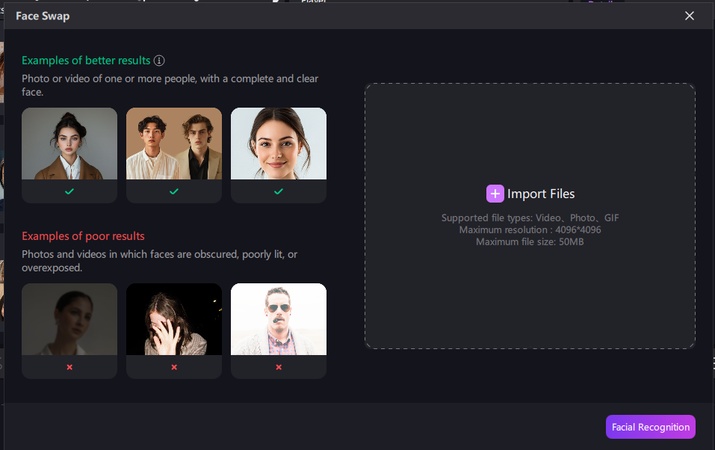Select the woman covering her face thumbnail
Viewport: 715px width, 450px height.
coord(174,319)
